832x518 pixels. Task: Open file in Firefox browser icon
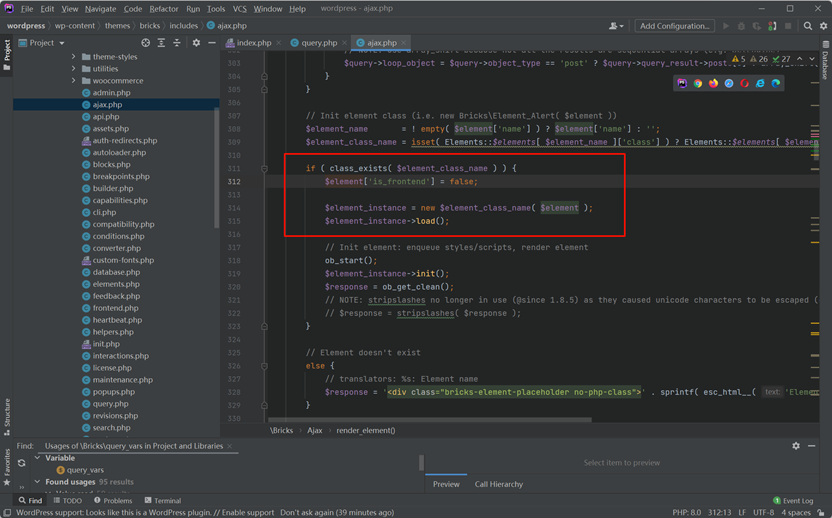(x=713, y=83)
